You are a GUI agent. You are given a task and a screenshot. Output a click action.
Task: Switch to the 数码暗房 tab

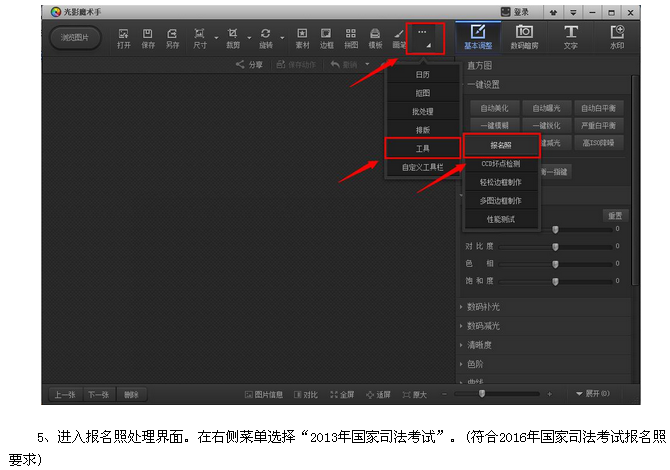click(x=524, y=36)
